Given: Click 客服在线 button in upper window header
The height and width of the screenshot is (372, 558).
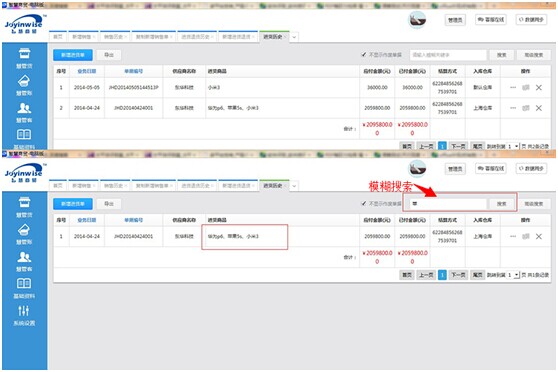Looking at the screenshot, I should pyautogui.click(x=491, y=20).
